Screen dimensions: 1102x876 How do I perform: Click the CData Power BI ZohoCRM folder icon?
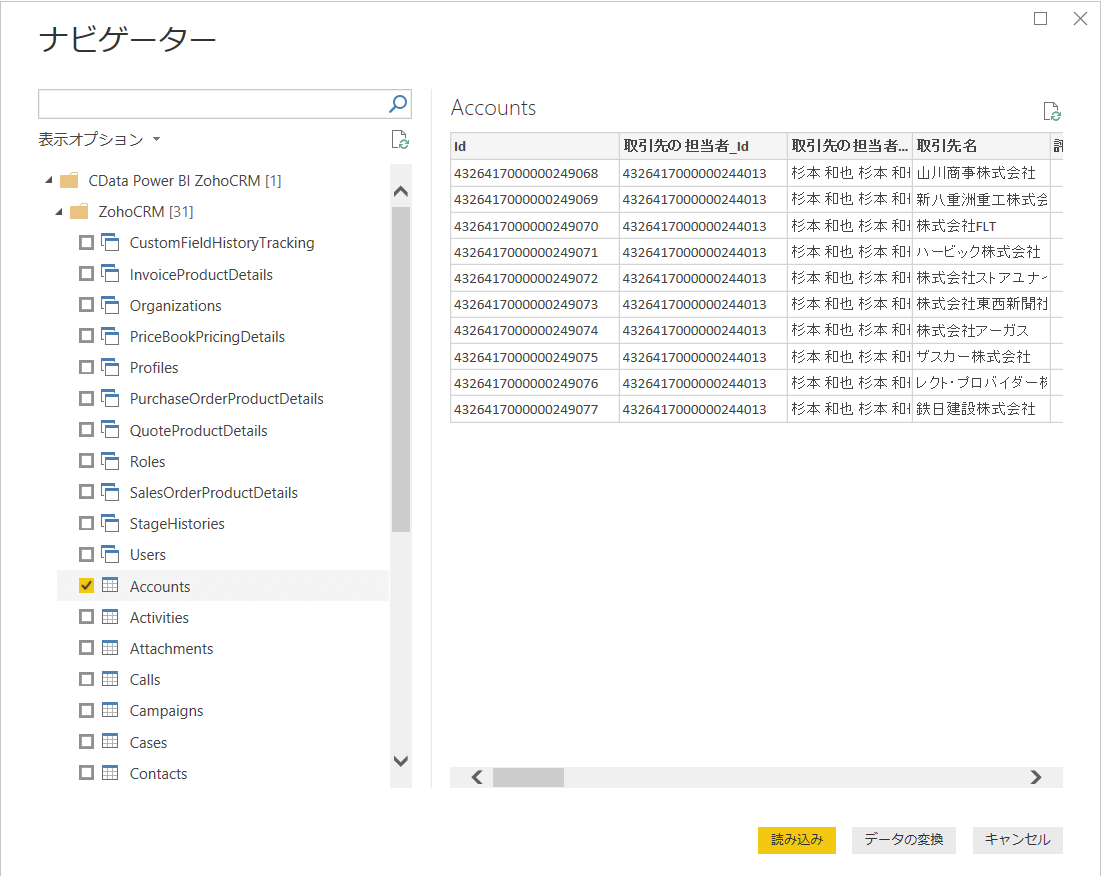click(x=69, y=181)
